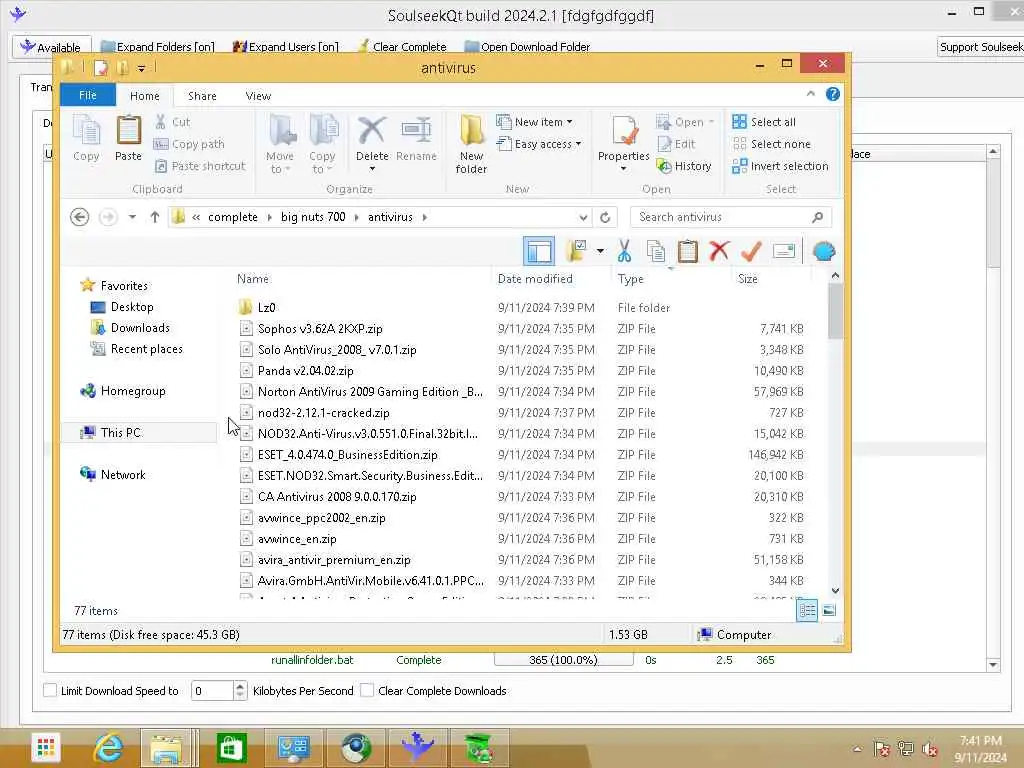This screenshot has width=1024, height=768.
Task: Click Clear Complete in Soulseek
Action: [402, 47]
